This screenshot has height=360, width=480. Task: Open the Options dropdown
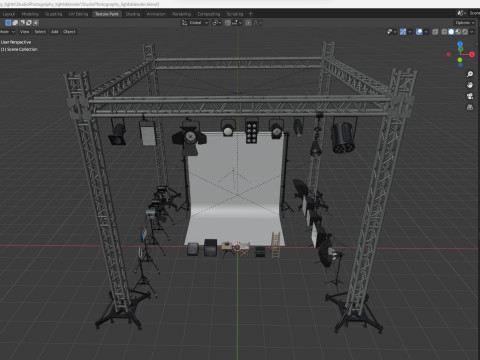[x=465, y=23]
